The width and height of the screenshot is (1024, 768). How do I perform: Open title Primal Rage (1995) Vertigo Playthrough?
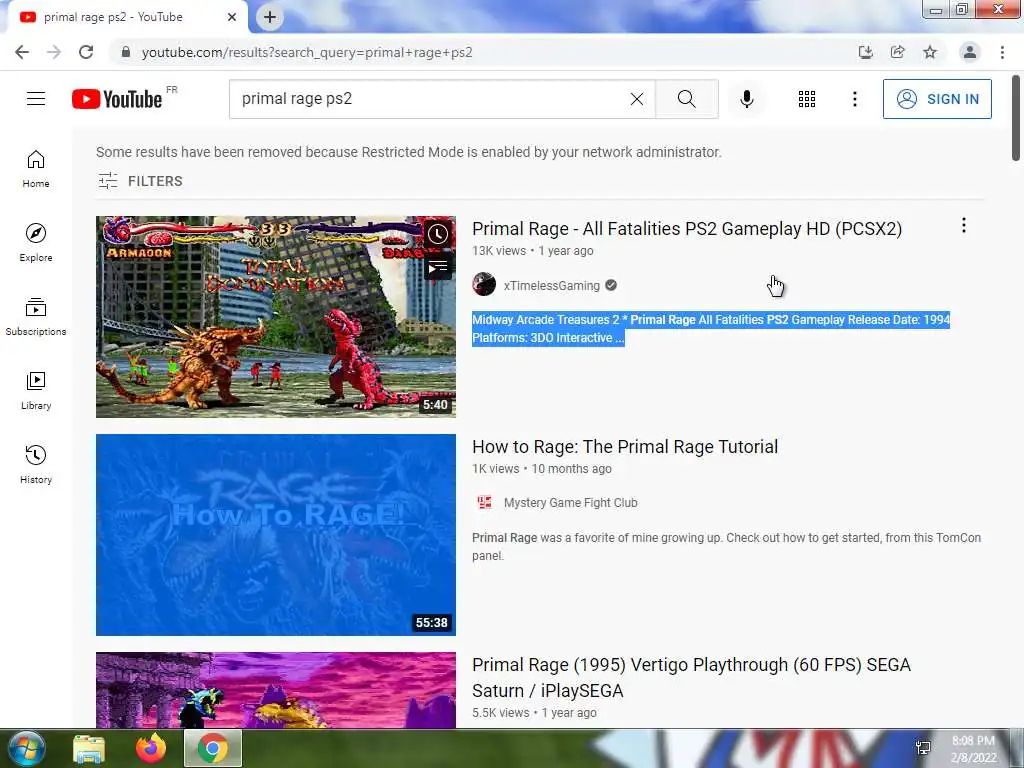pos(691,677)
